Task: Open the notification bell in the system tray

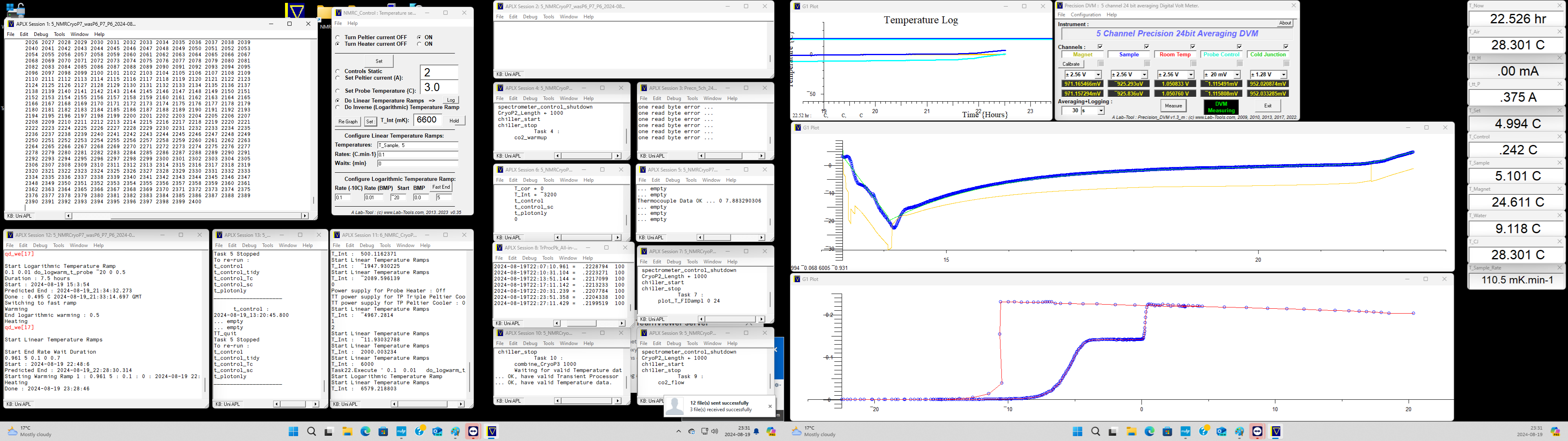Action: pyautogui.click(x=757, y=431)
